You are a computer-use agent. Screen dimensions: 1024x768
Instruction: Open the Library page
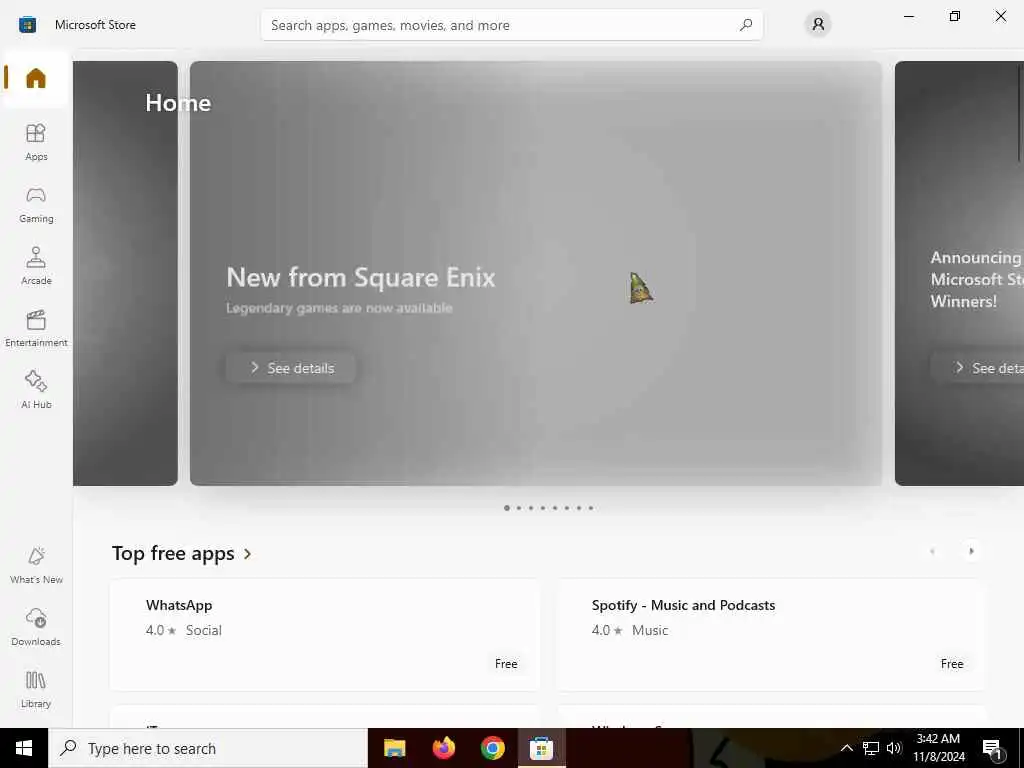[36, 689]
